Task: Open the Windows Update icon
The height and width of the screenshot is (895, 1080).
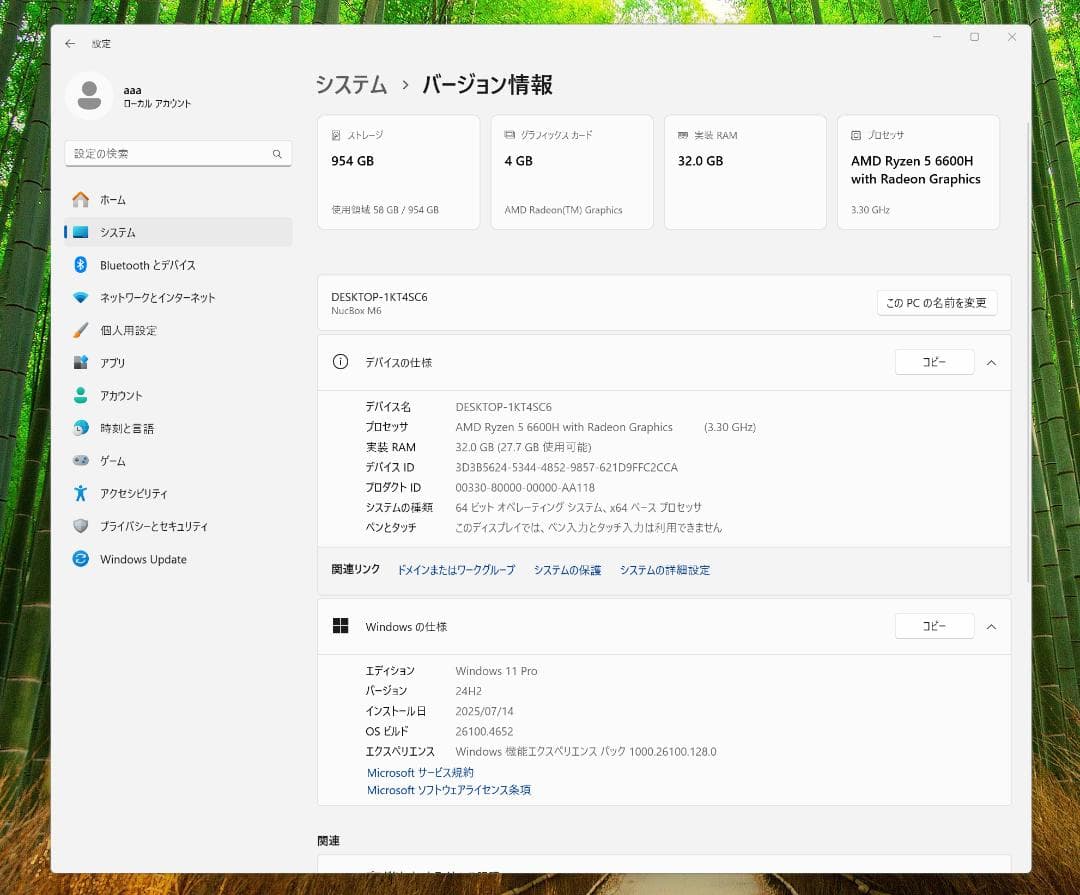Action: tap(81, 559)
